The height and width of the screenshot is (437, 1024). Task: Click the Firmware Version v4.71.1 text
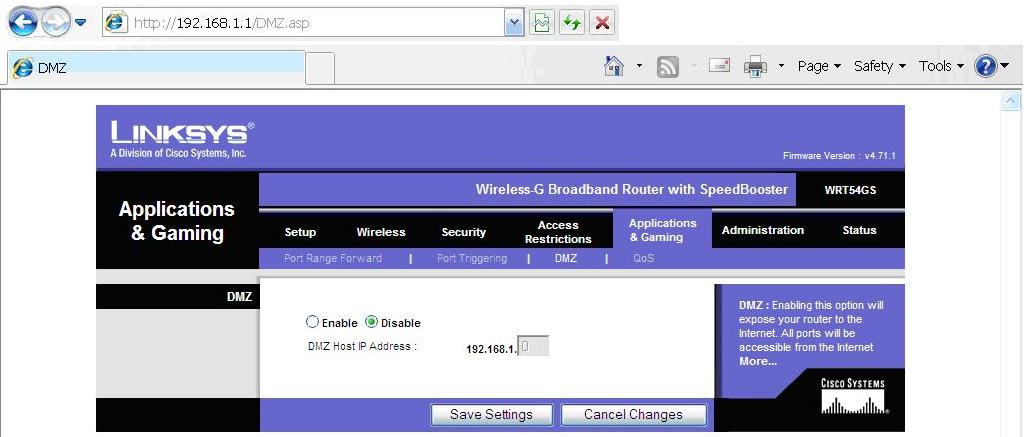(839, 156)
